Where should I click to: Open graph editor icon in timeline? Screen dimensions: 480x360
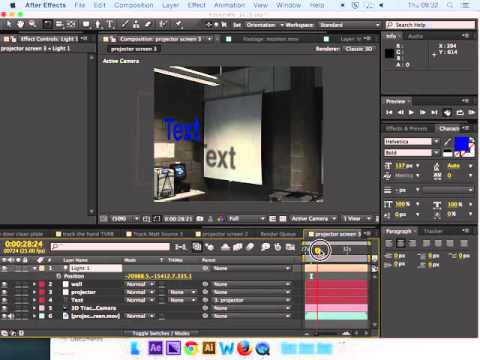pos(290,247)
